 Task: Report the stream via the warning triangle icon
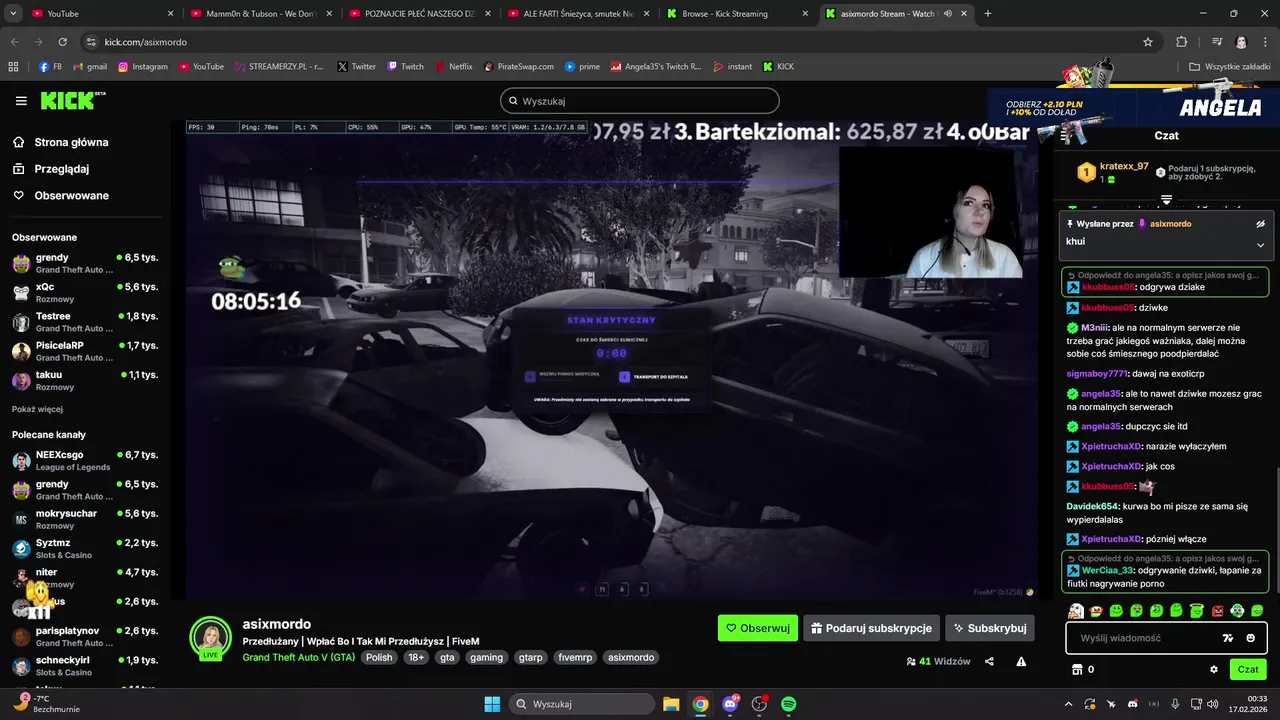click(1021, 661)
